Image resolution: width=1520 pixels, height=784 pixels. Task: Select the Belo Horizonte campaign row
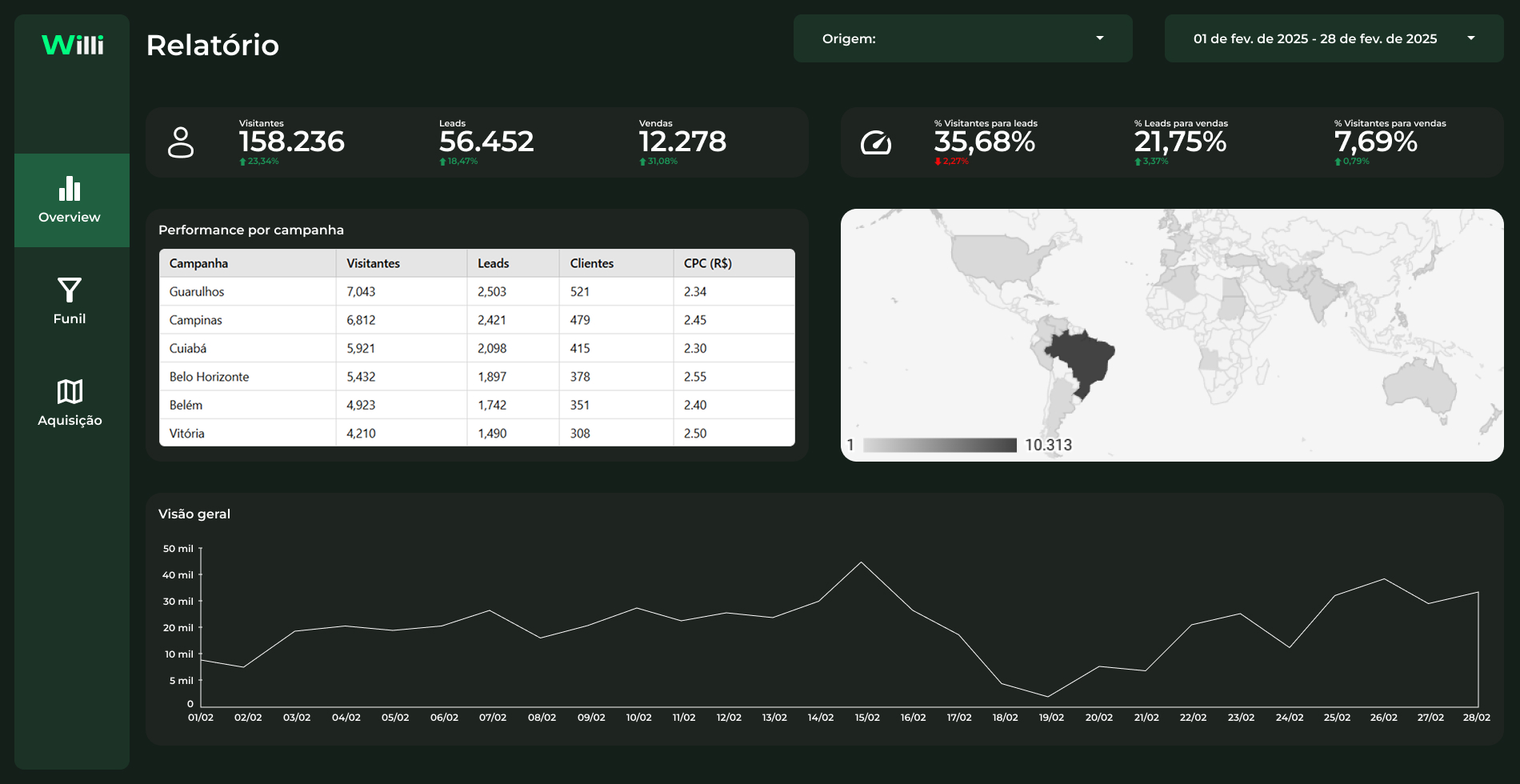coord(477,377)
